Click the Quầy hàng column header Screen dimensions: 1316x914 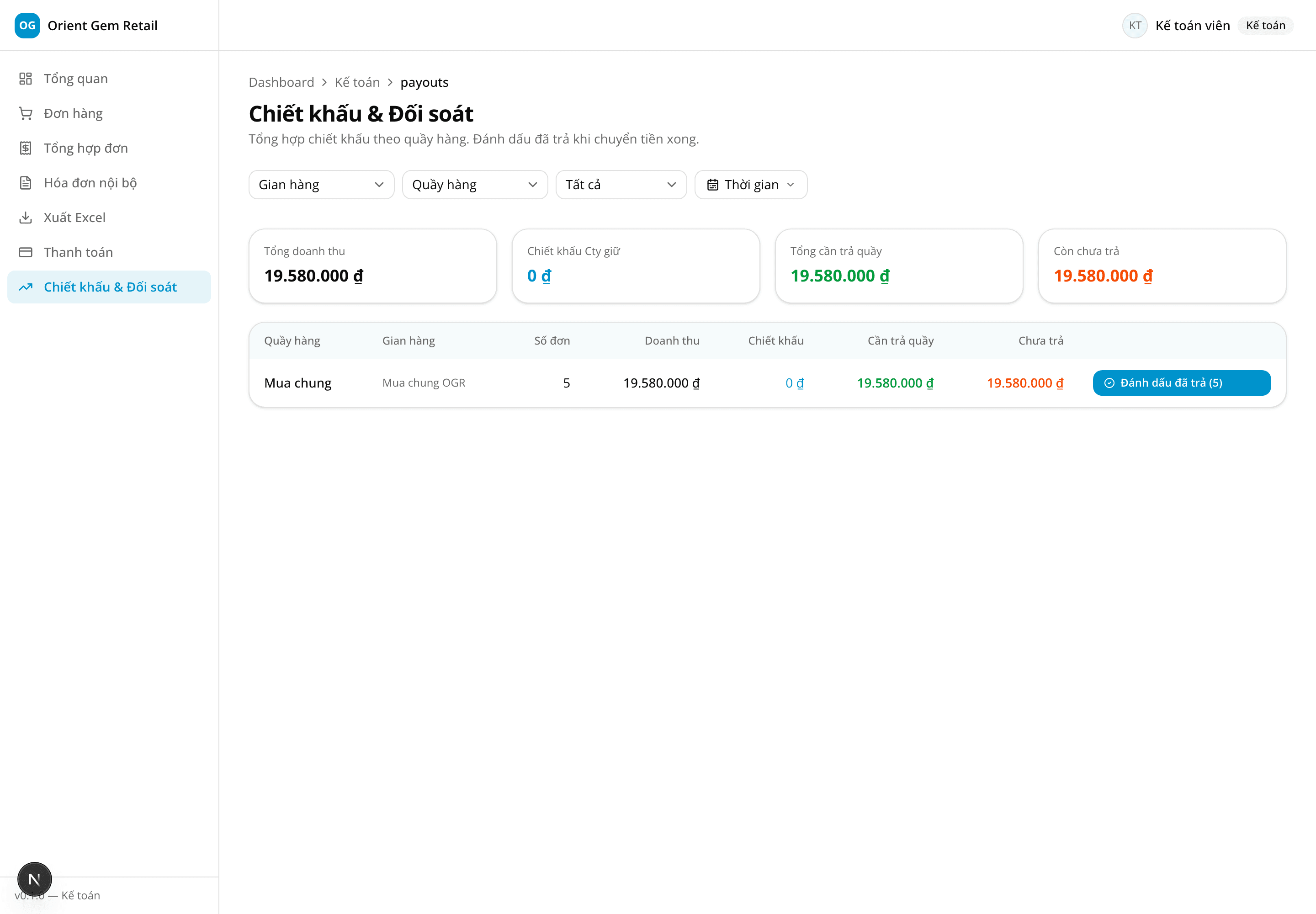pyautogui.click(x=292, y=341)
